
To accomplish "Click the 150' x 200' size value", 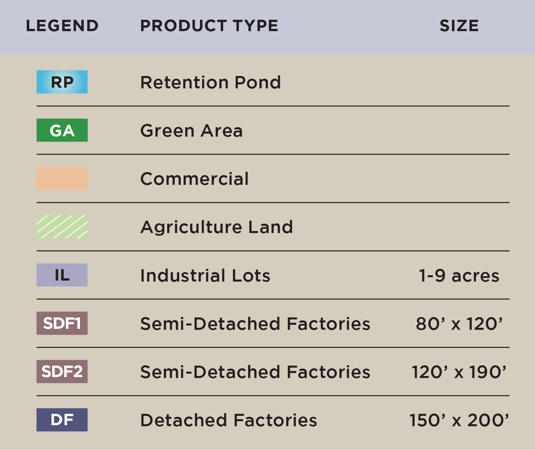I will (459, 420).
